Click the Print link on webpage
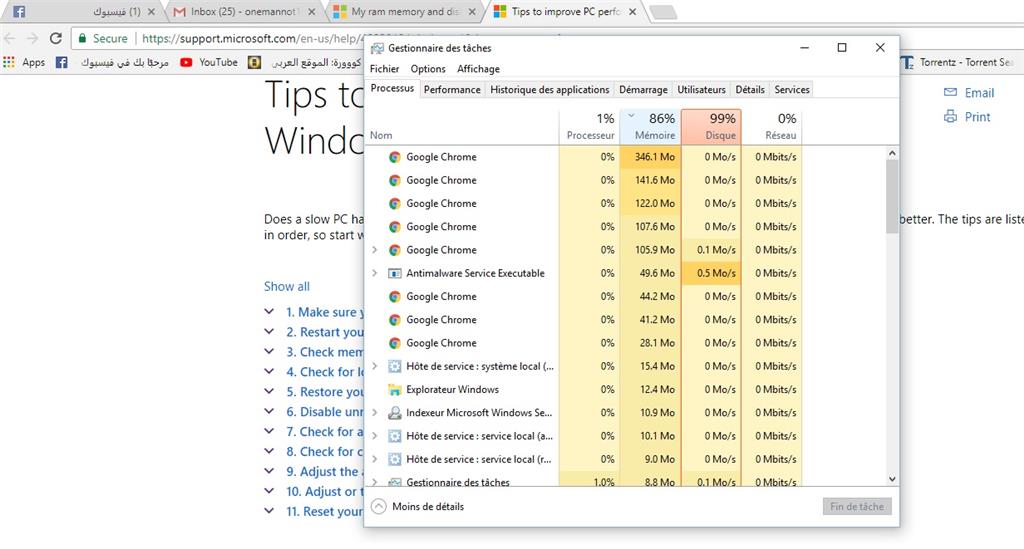The height and width of the screenshot is (549, 1024). pyautogui.click(x=978, y=117)
